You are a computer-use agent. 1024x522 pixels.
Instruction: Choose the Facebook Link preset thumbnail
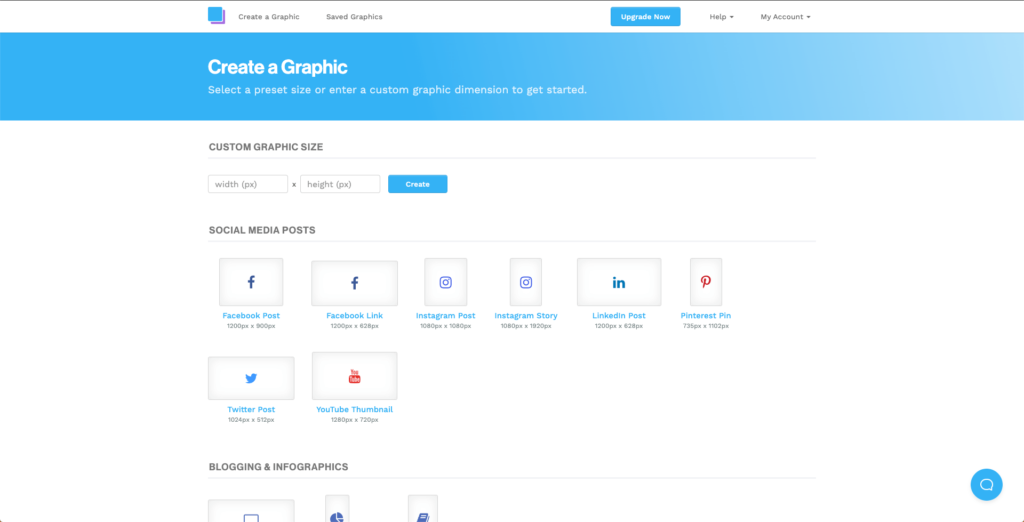point(354,283)
